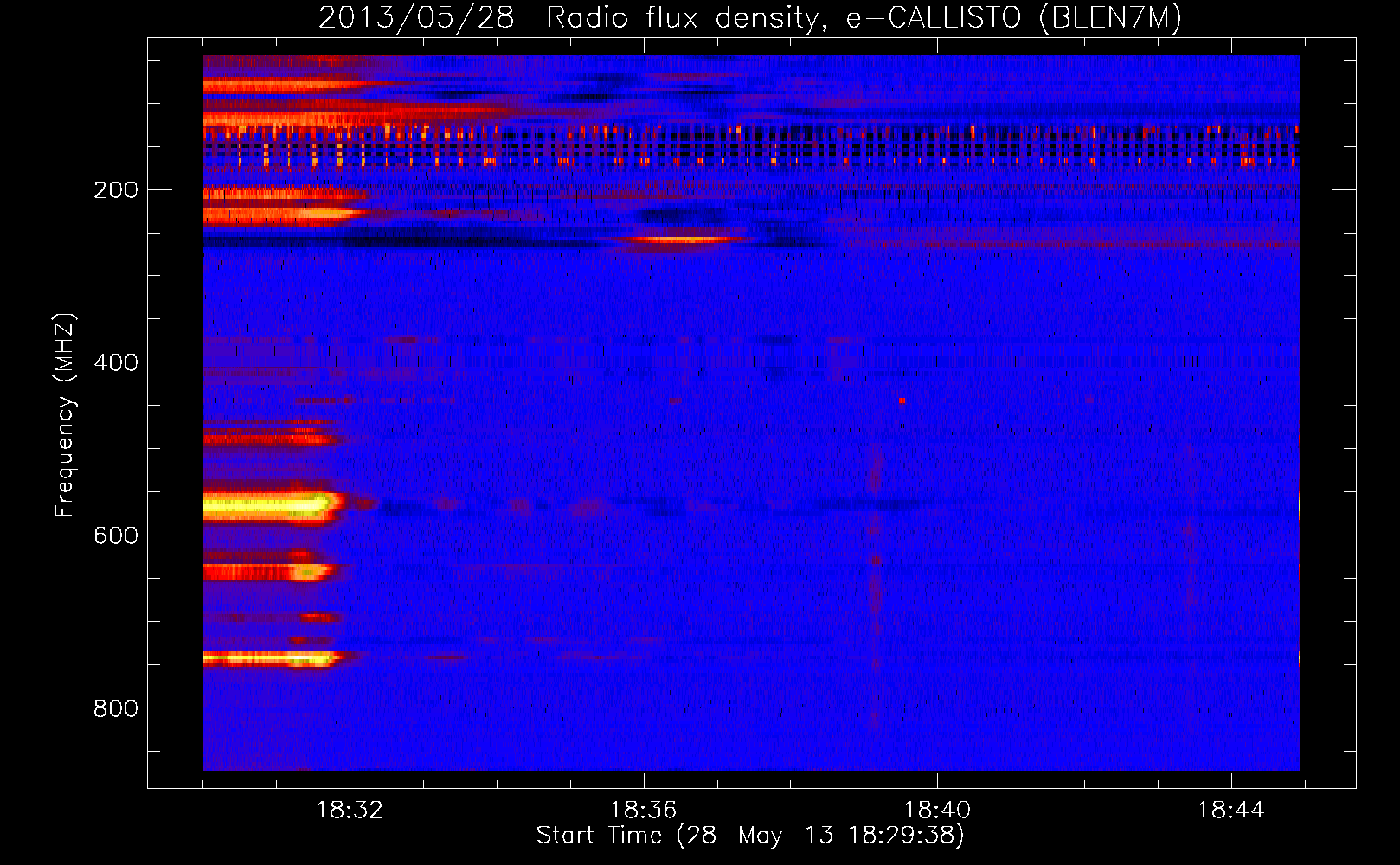Click the '18:44' time tick label
The width and height of the screenshot is (1400, 865).
click(x=1230, y=811)
